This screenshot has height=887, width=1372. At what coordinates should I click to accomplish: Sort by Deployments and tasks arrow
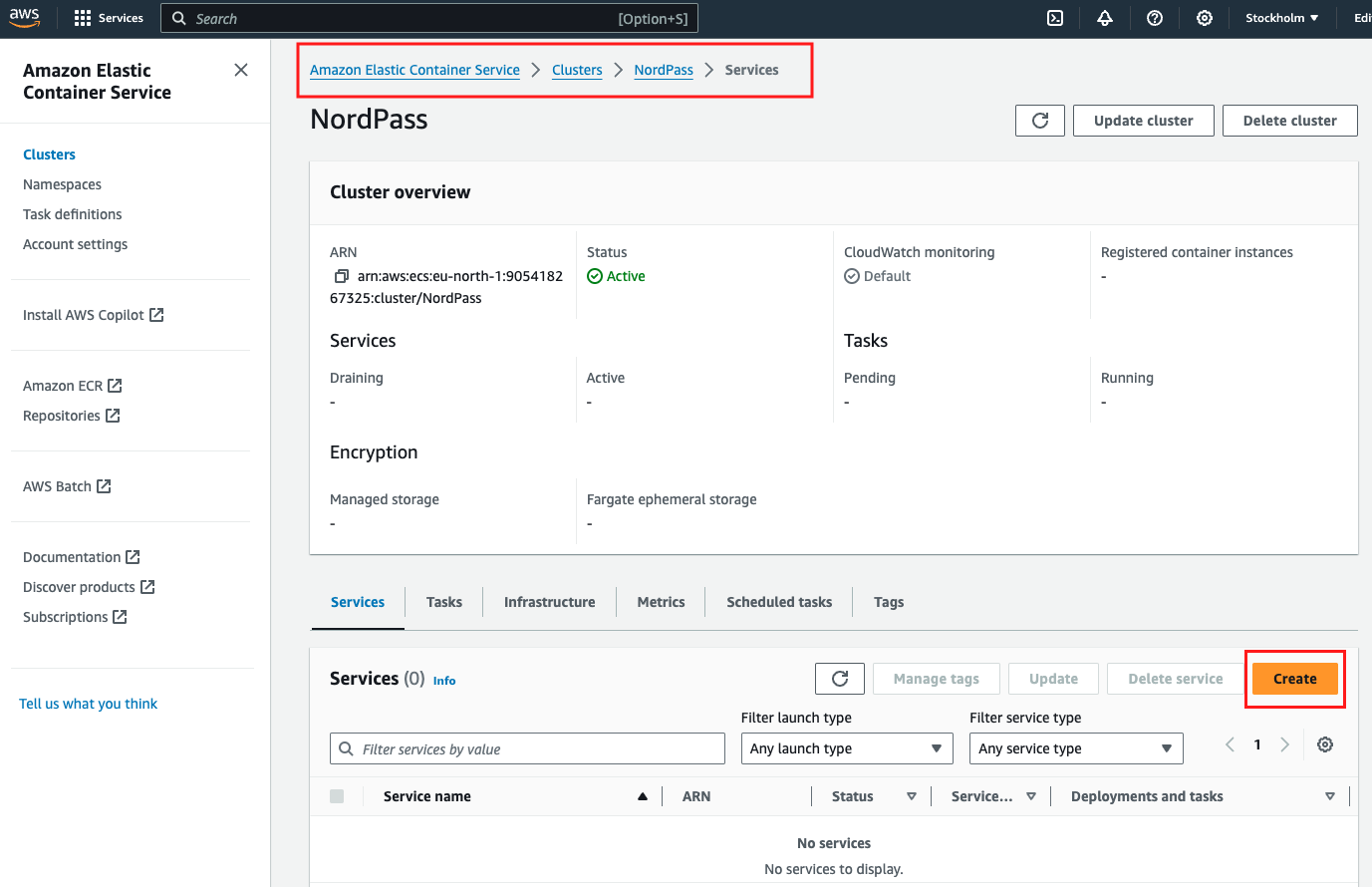pos(1330,796)
